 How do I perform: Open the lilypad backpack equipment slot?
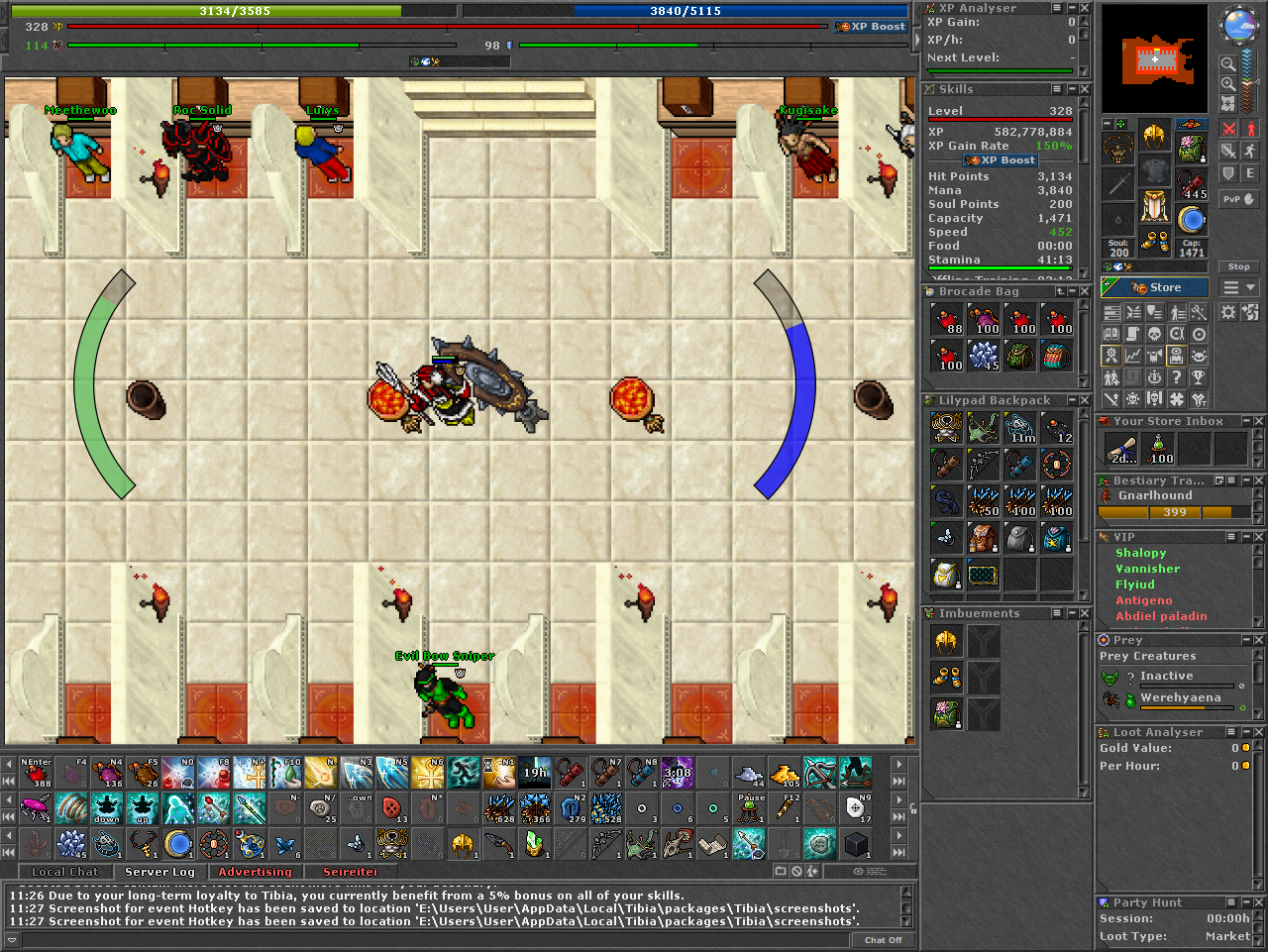tap(1191, 149)
